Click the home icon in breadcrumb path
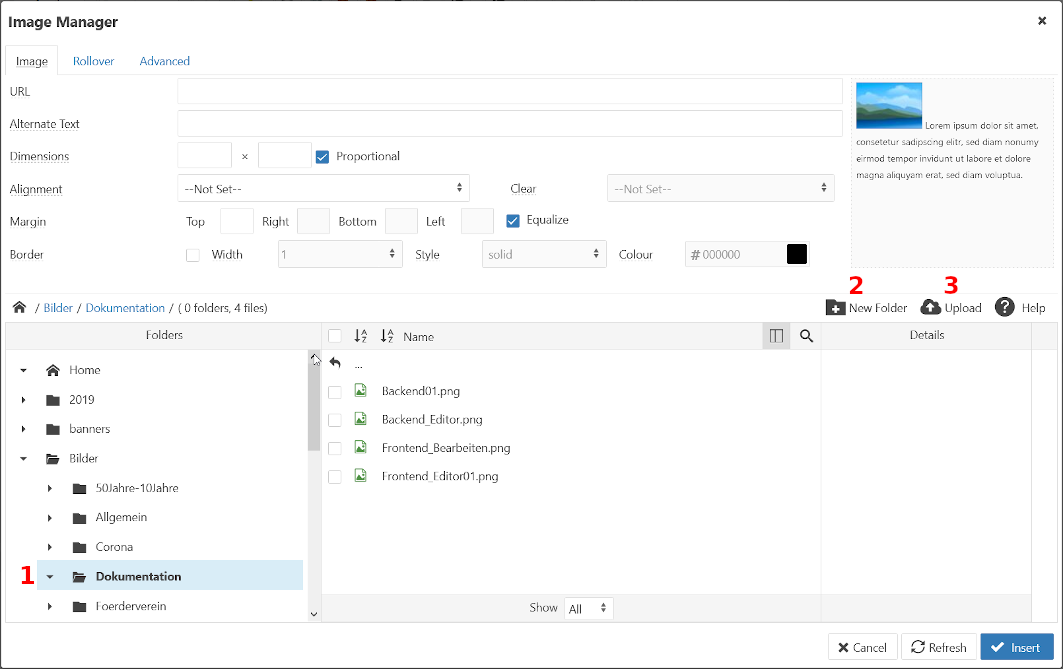The image size is (1063, 669). pos(20,308)
